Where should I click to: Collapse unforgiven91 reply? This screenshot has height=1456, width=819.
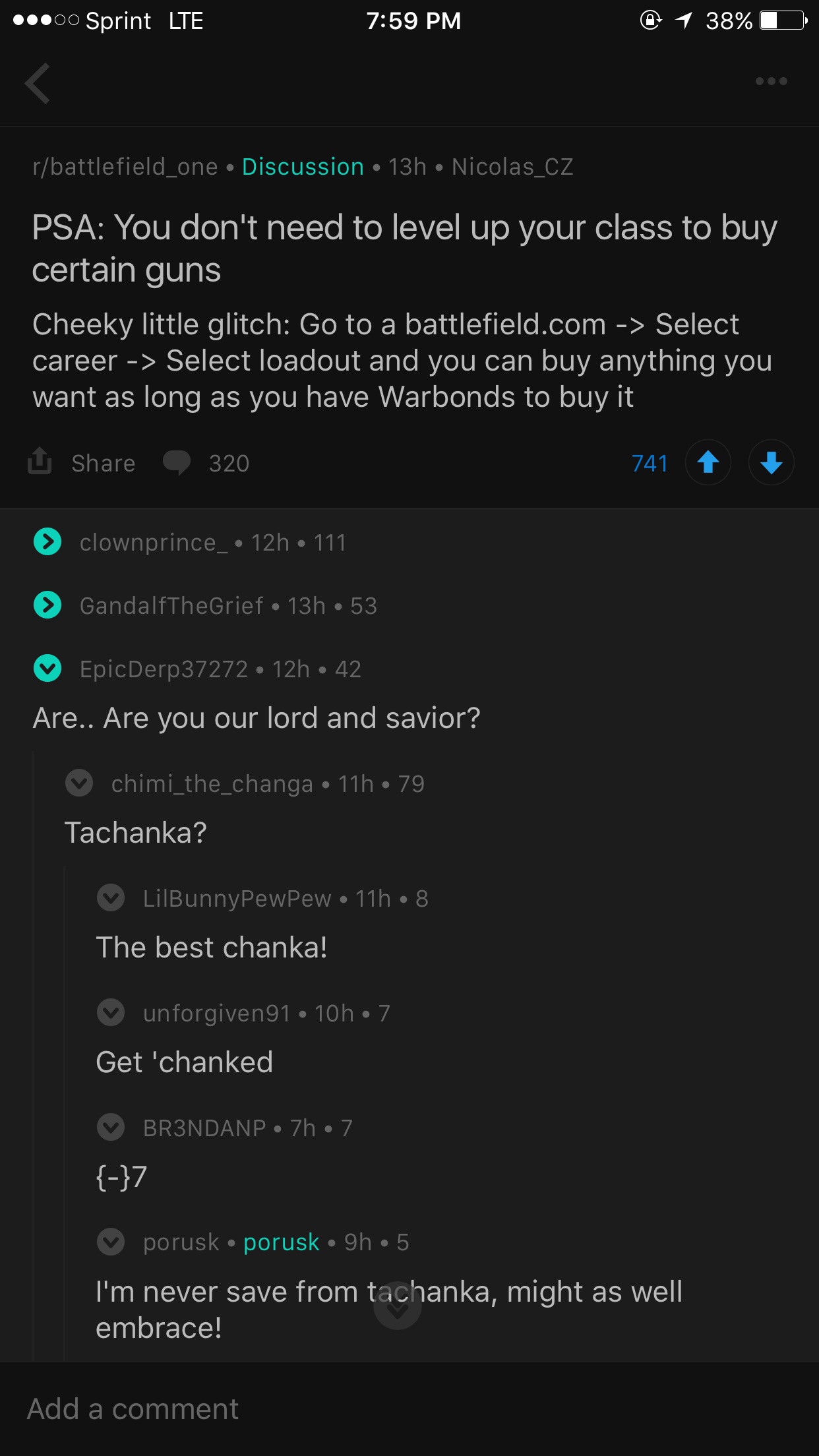coord(111,1013)
